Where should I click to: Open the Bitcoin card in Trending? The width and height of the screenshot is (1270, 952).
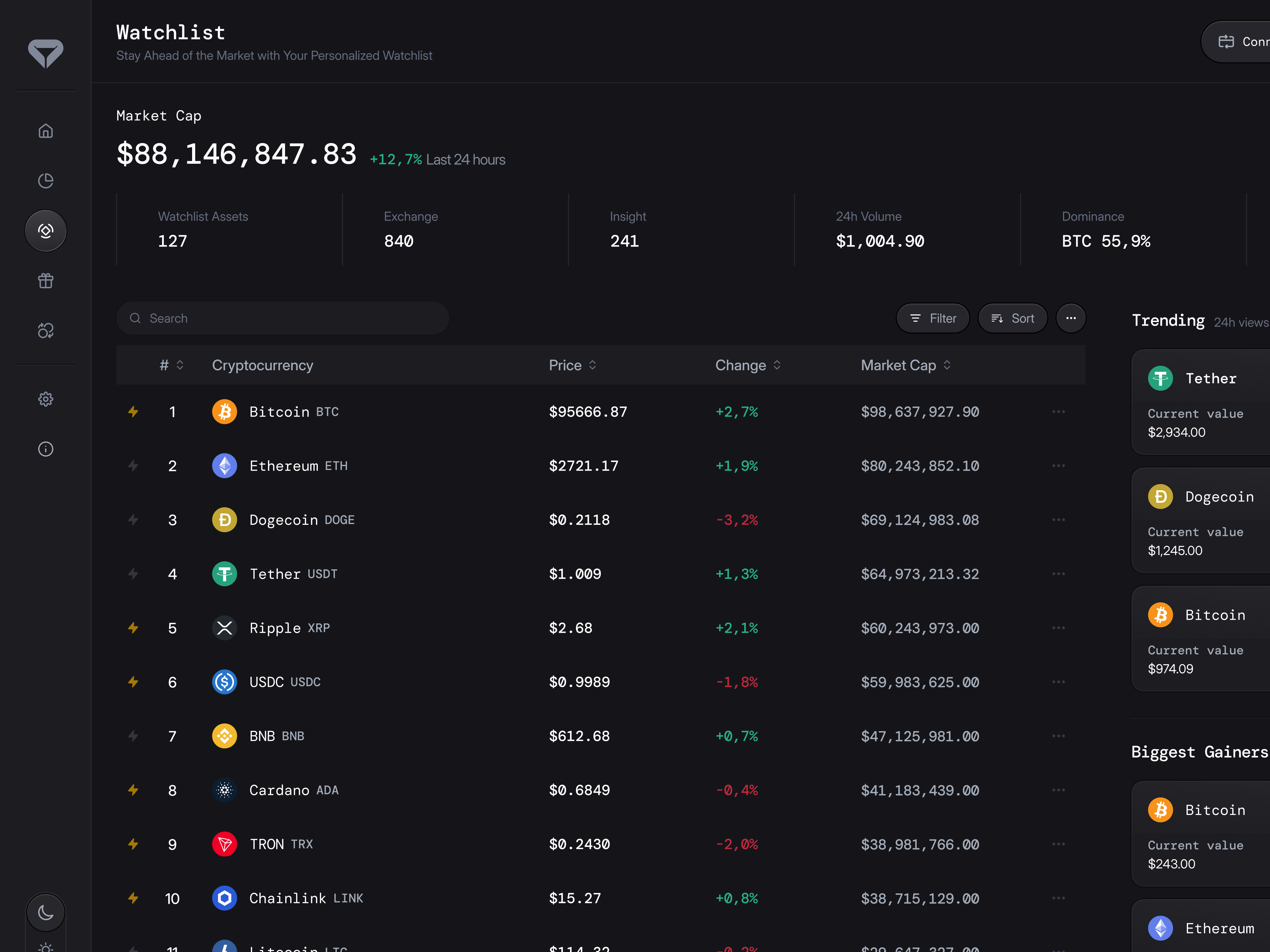point(1200,639)
